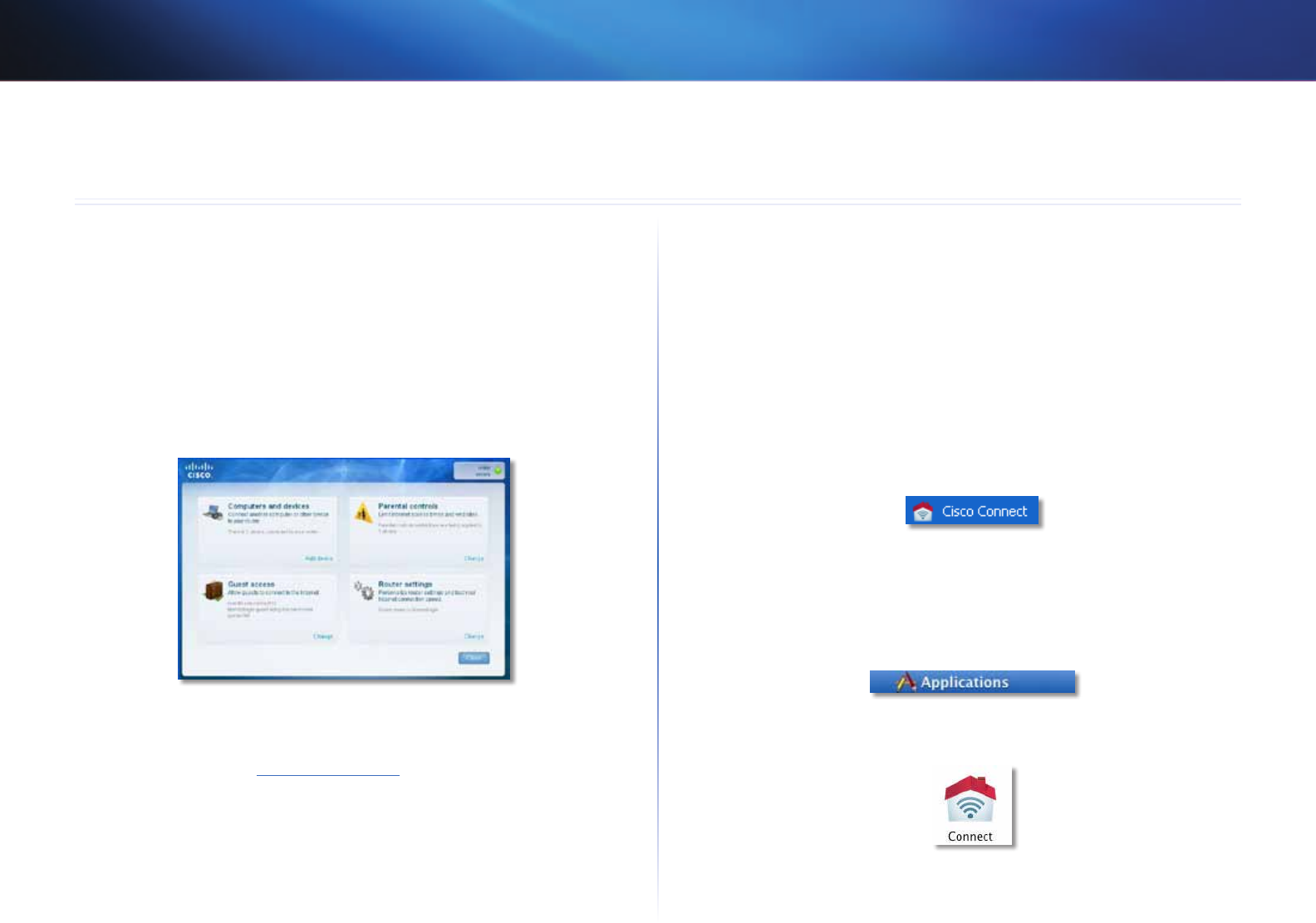Click the house icon beside Cisco Connect

tap(923, 512)
